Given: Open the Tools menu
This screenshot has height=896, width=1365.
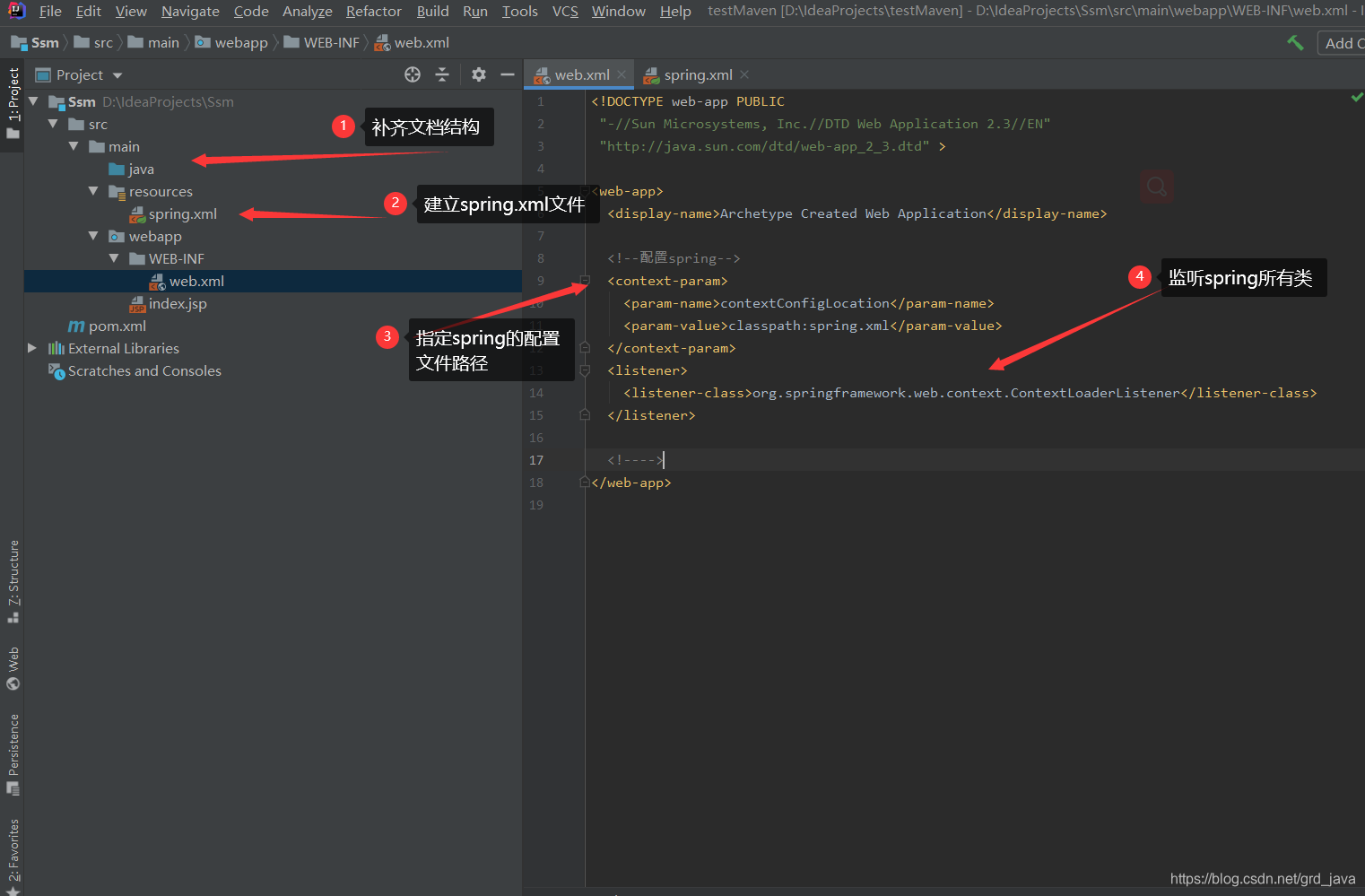Looking at the screenshot, I should pos(519,11).
